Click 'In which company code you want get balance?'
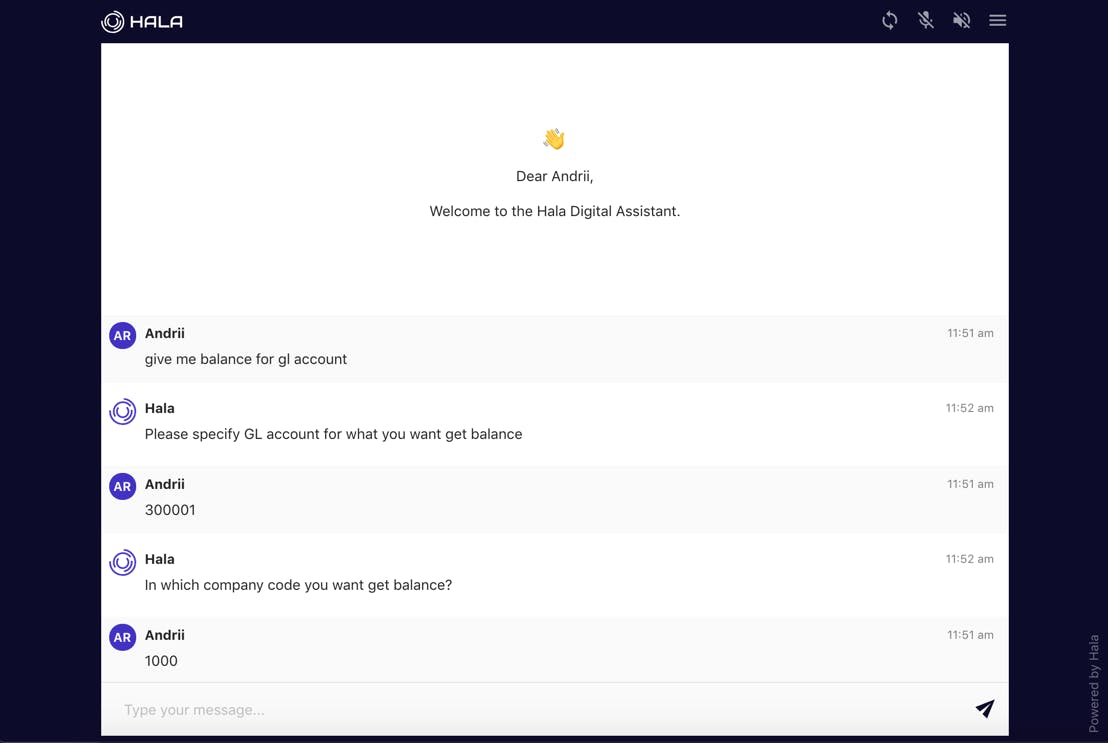The width and height of the screenshot is (1108, 743). coord(298,585)
